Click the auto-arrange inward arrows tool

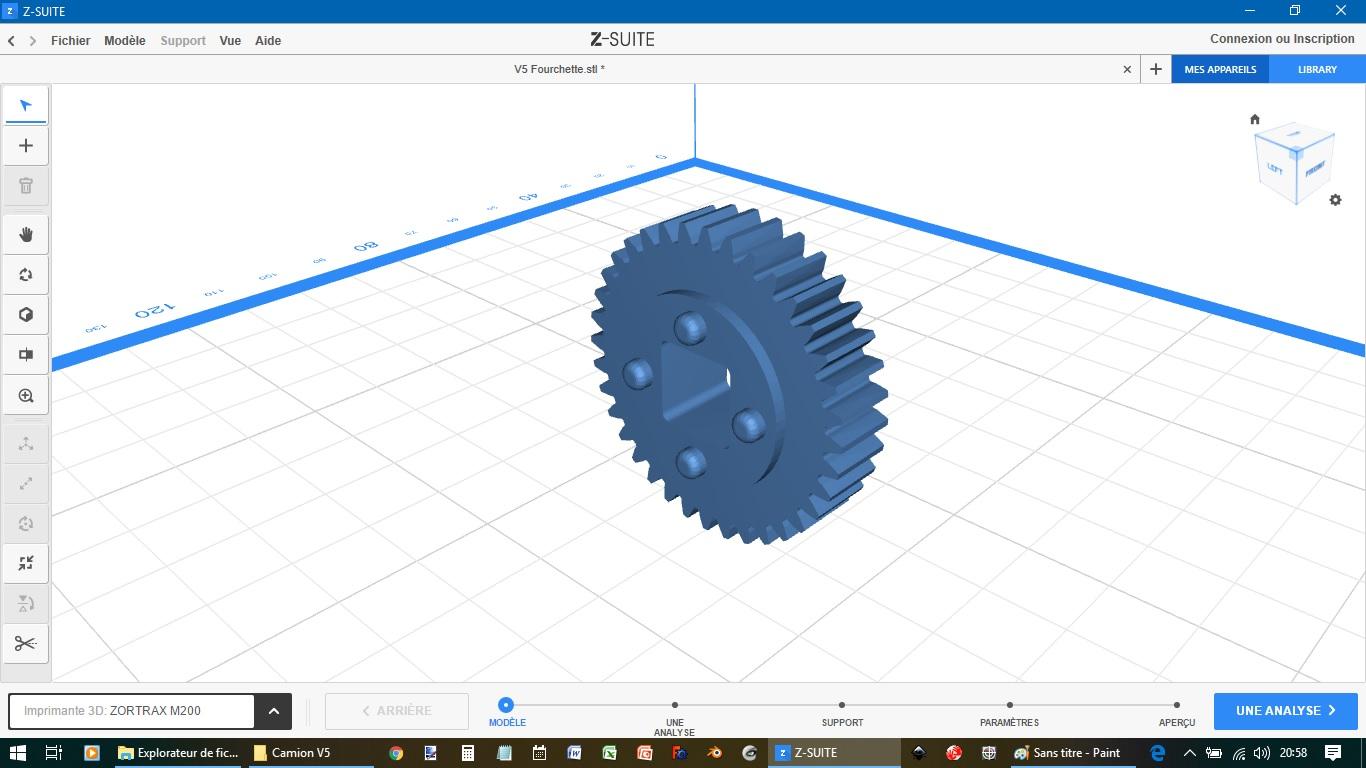26,563
